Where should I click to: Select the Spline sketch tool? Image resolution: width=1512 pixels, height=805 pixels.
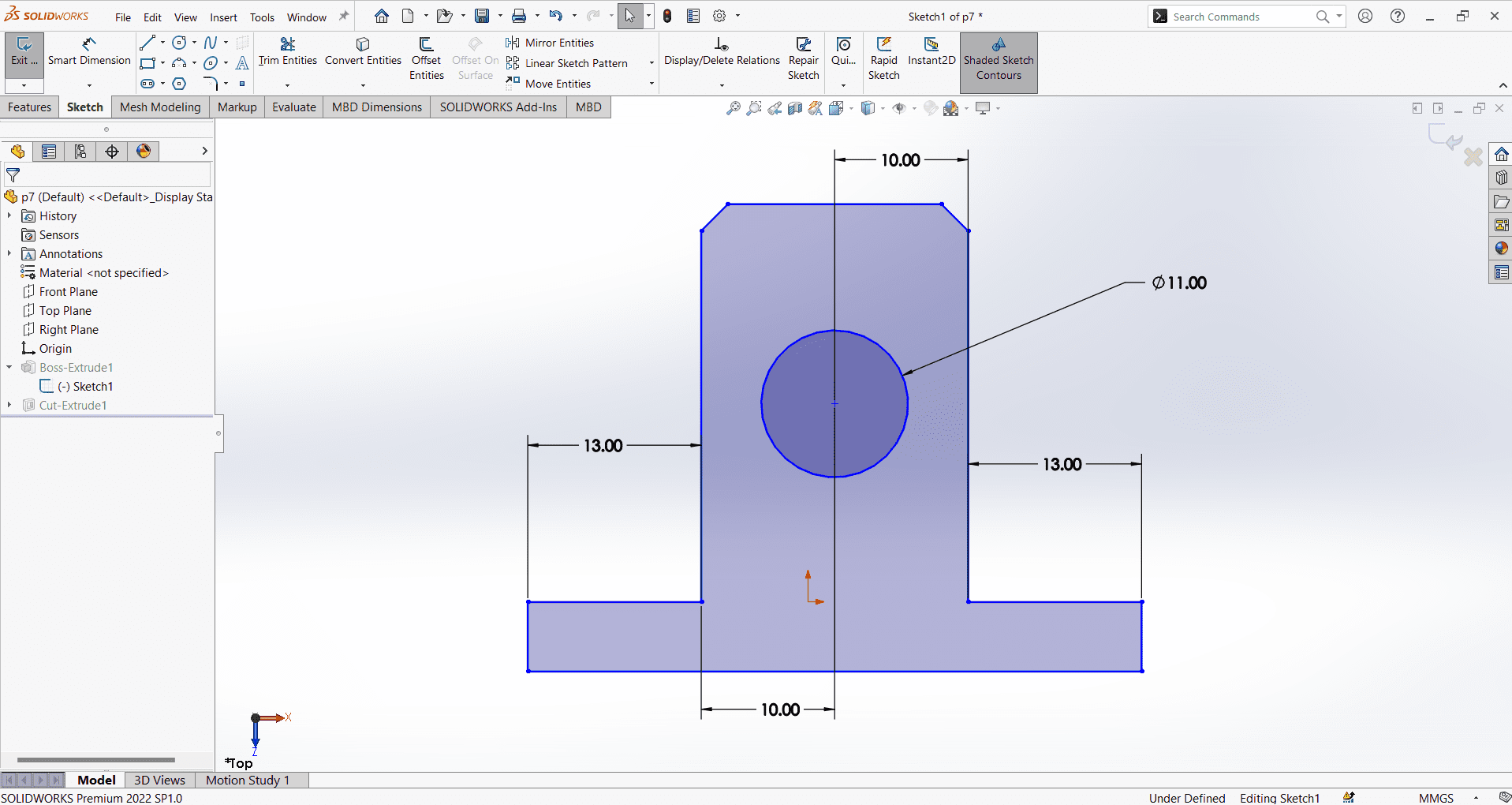(x=211, y=43)
